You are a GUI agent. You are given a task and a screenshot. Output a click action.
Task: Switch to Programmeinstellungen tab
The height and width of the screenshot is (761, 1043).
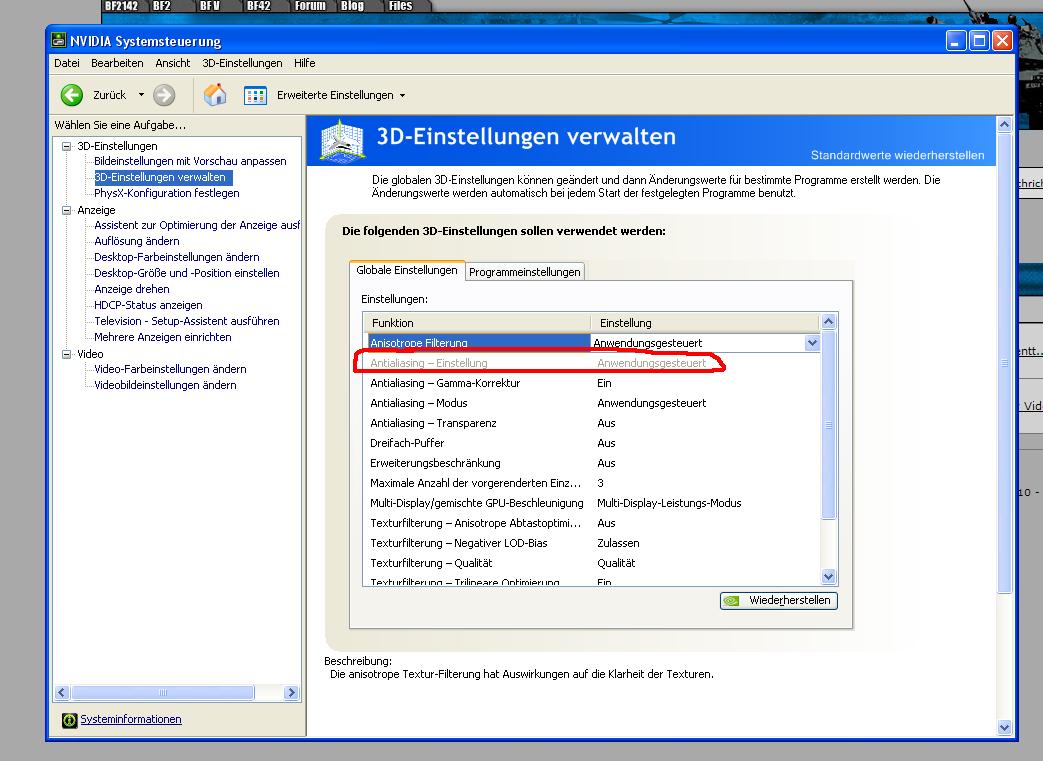pos(525,272)
